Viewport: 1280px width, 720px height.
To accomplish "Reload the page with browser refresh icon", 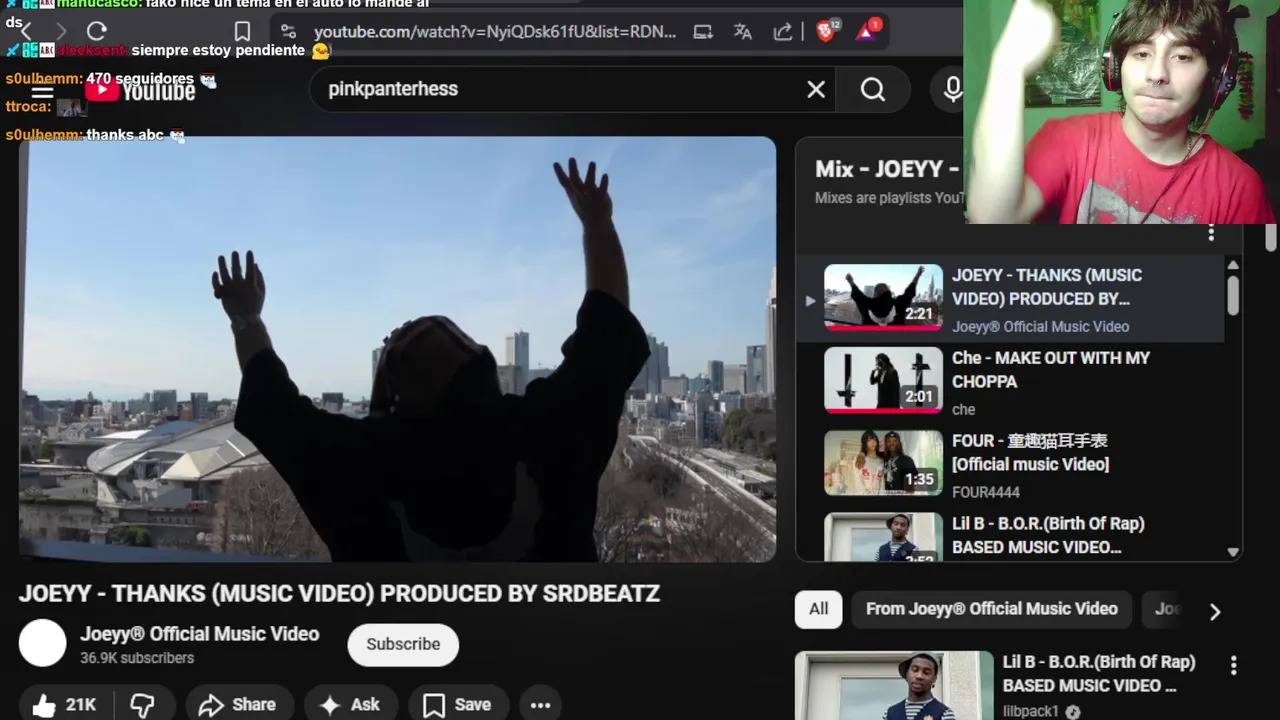I will point(96,31).
